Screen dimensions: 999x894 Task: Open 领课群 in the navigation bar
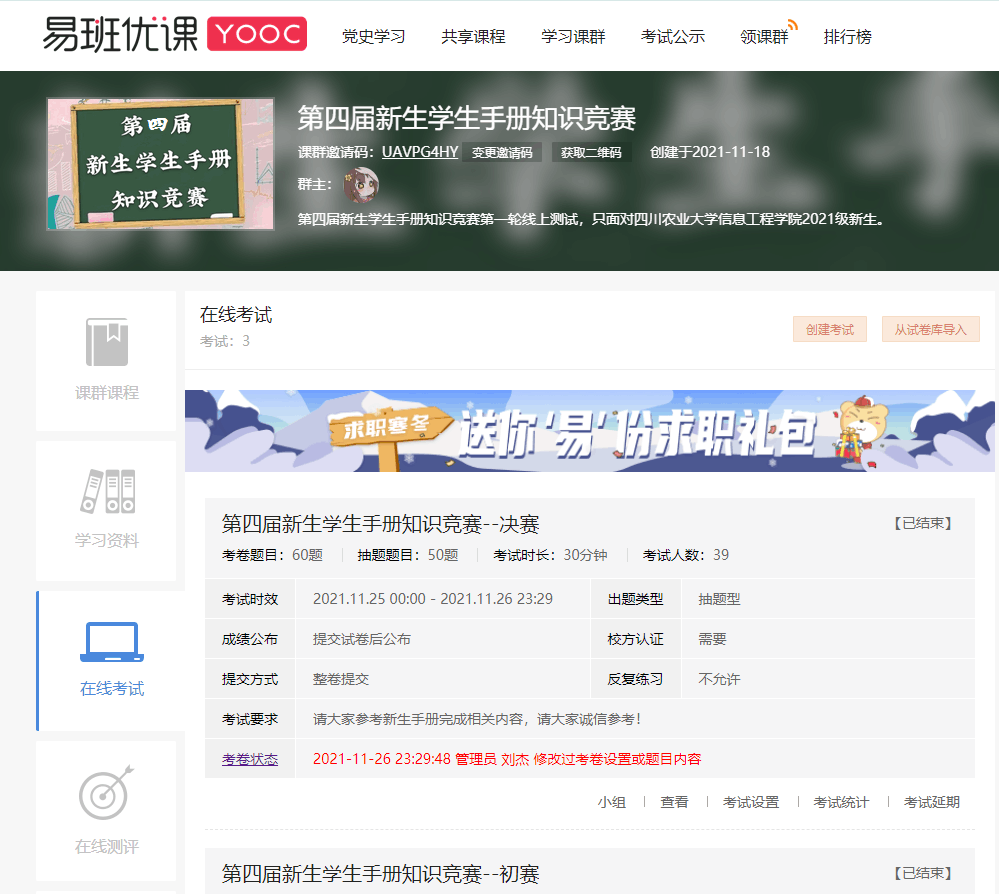coord(764,37)
